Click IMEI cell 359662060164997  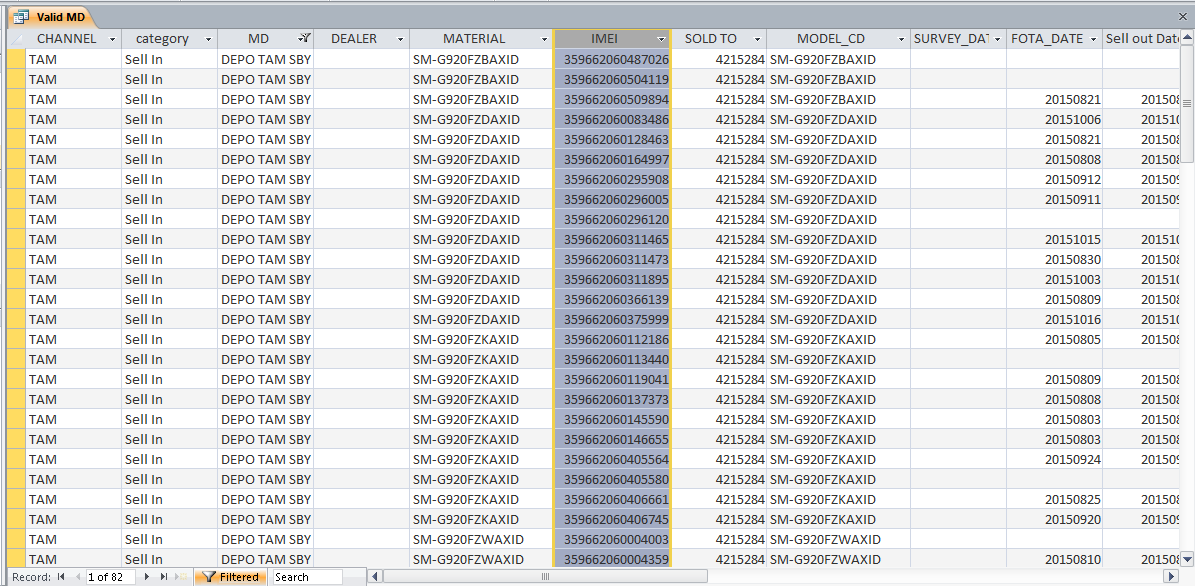(612, 159)
